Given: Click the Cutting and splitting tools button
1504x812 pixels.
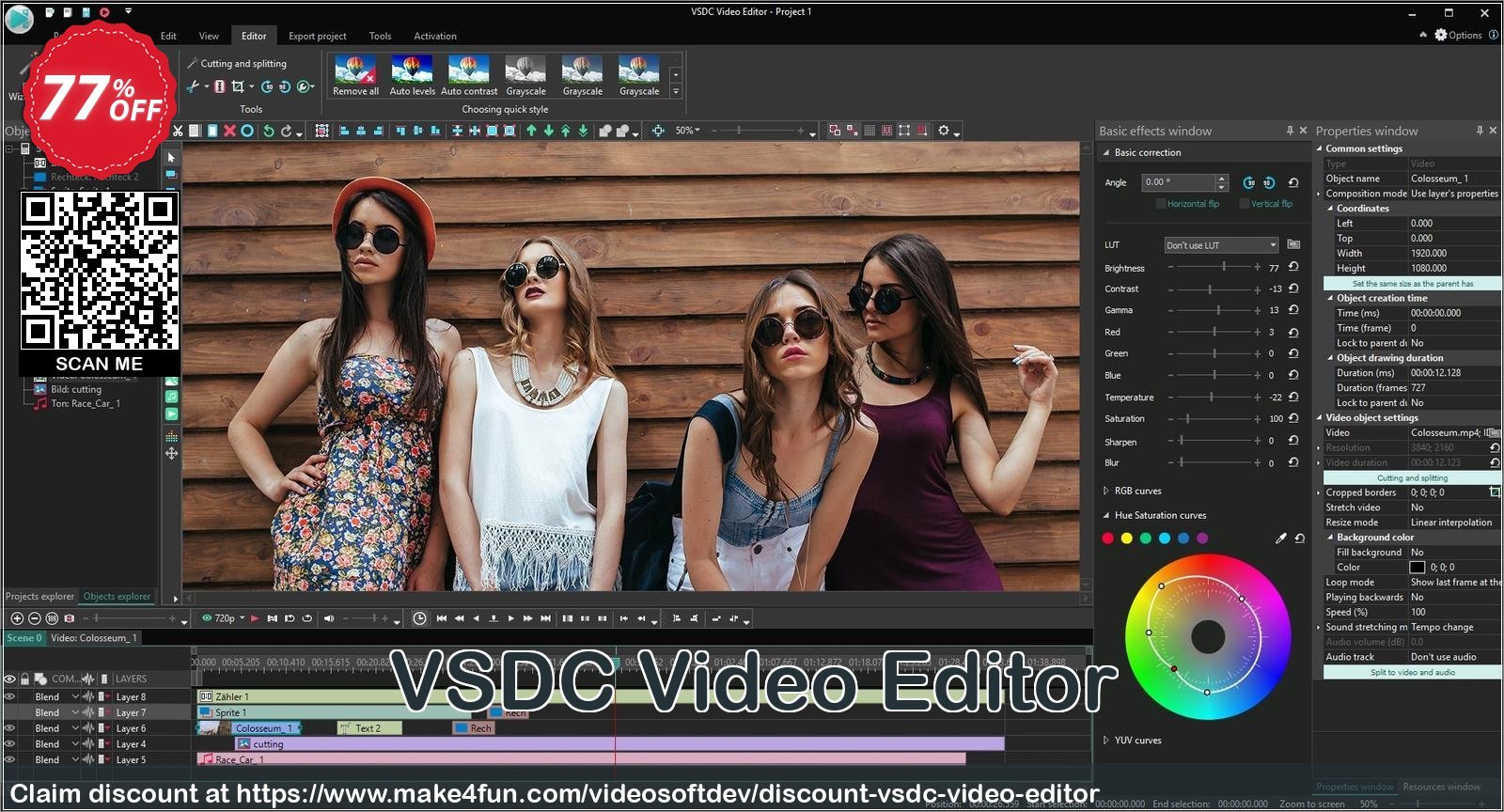Looking at the screenshot, I should [237, 63].
